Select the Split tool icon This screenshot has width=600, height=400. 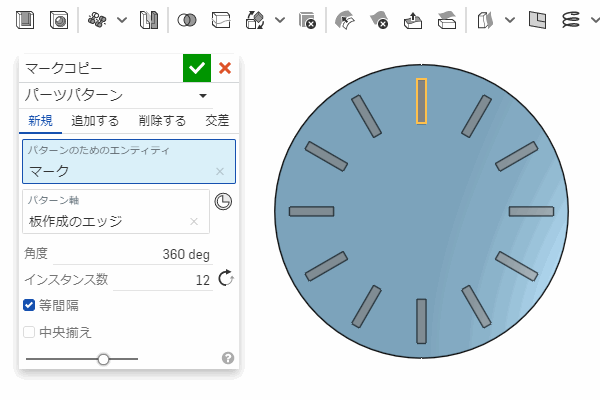coord(221,19)
